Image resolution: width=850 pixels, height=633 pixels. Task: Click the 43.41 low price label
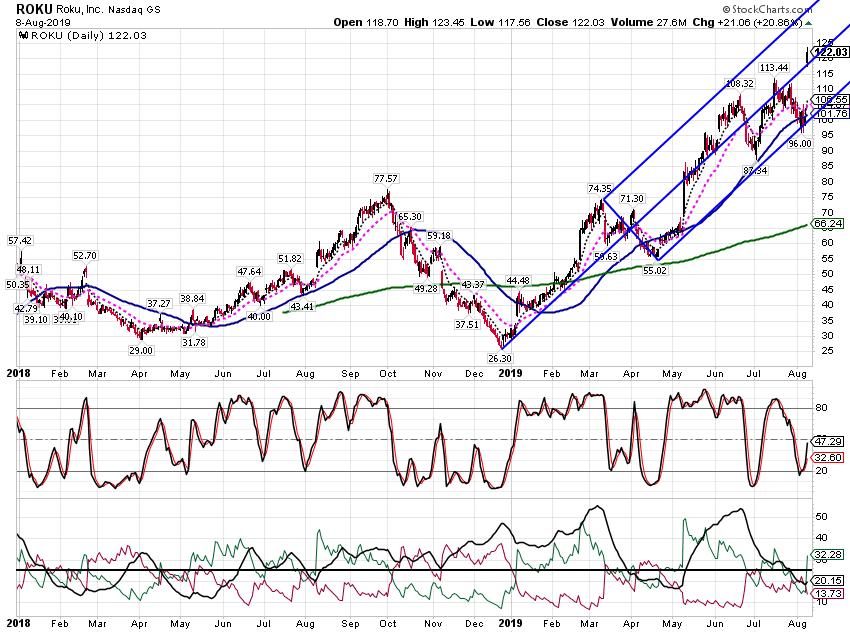click(302, 307)
